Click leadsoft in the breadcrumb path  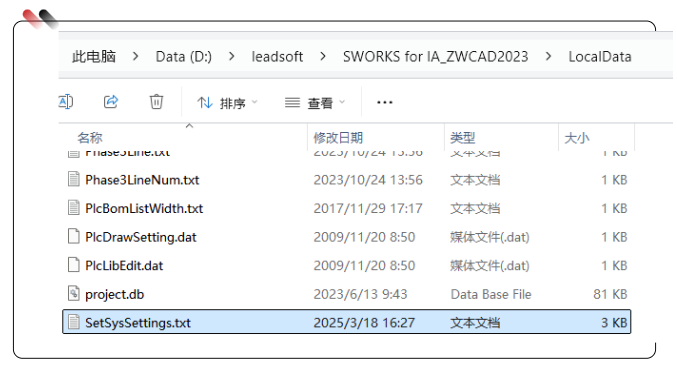(277, 57)
